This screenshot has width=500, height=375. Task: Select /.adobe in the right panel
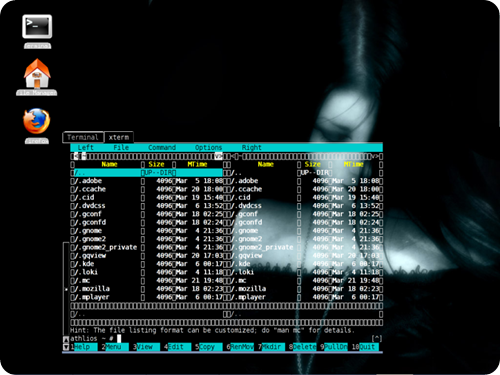[x=305, y=181]
